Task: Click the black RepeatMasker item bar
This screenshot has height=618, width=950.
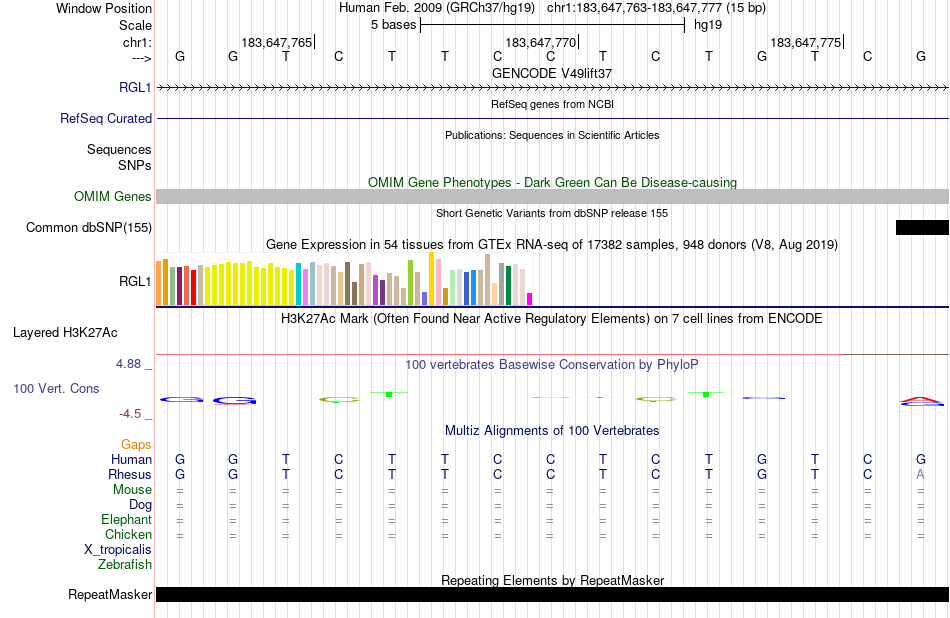Action: coord(553,594)
